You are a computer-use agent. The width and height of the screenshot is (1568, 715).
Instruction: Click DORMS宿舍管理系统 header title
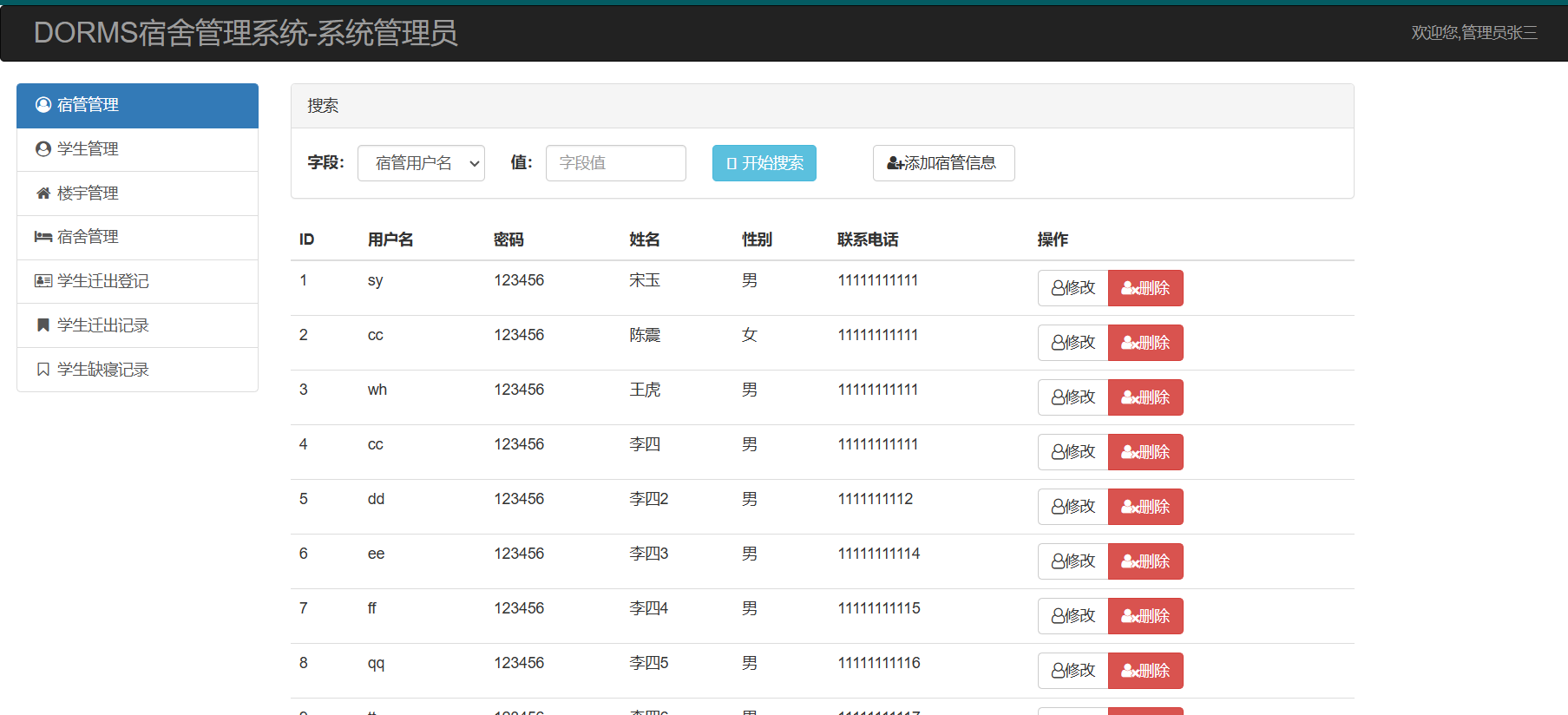pyautogui.click(x=246, y=33)
